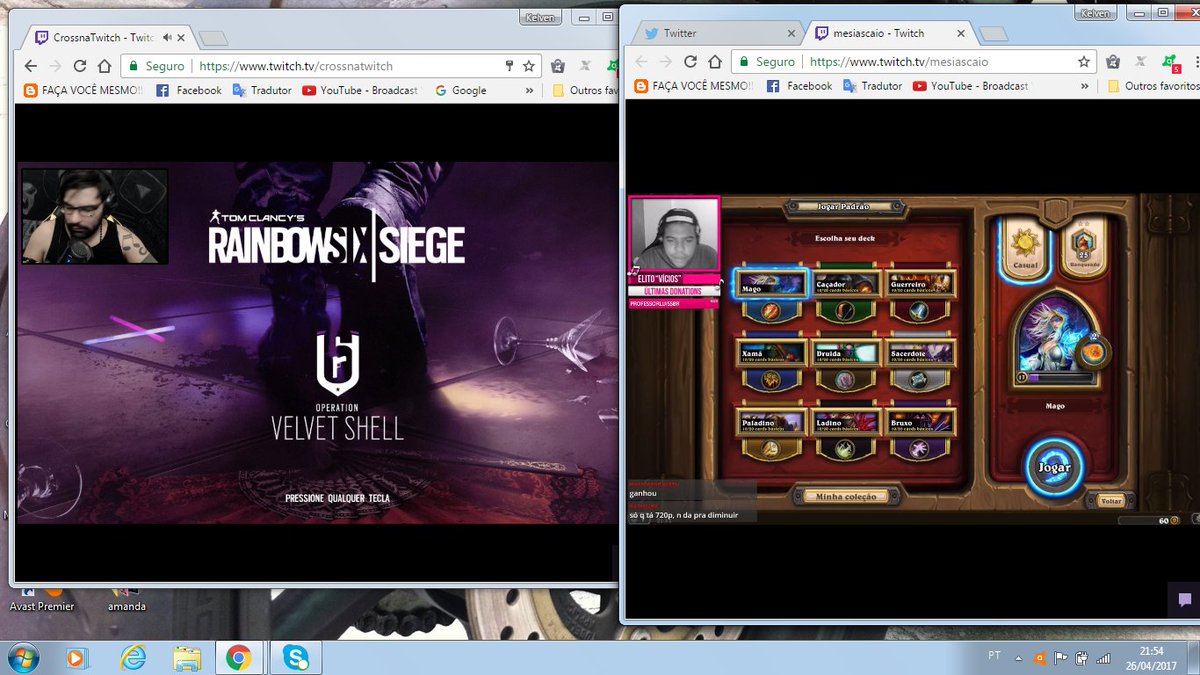Click the reload page icon in left browser

(79, 66)
